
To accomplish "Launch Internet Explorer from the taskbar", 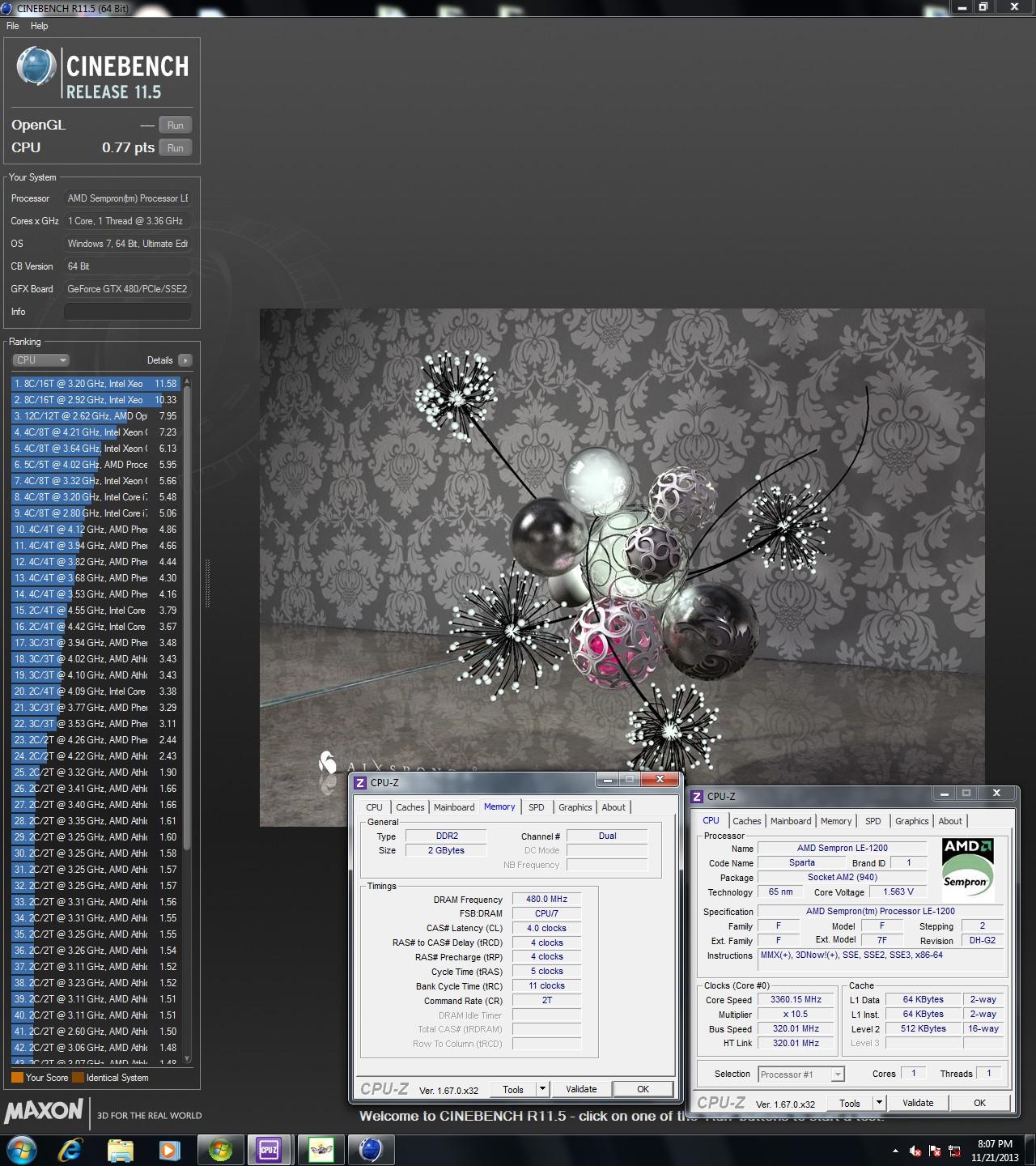I will (70, 1150).
